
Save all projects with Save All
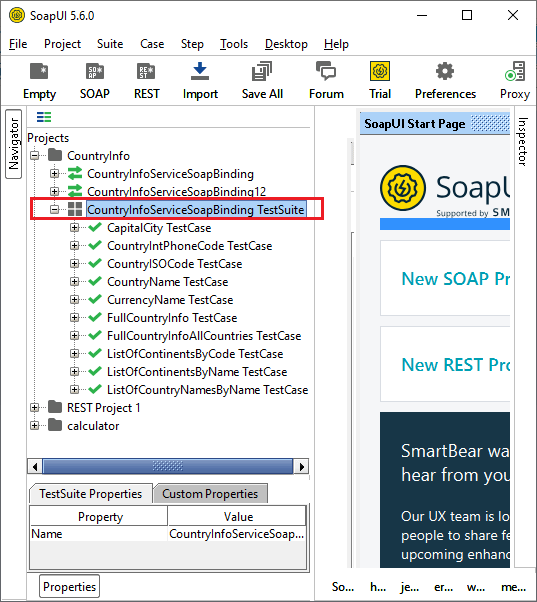[262, 71]
